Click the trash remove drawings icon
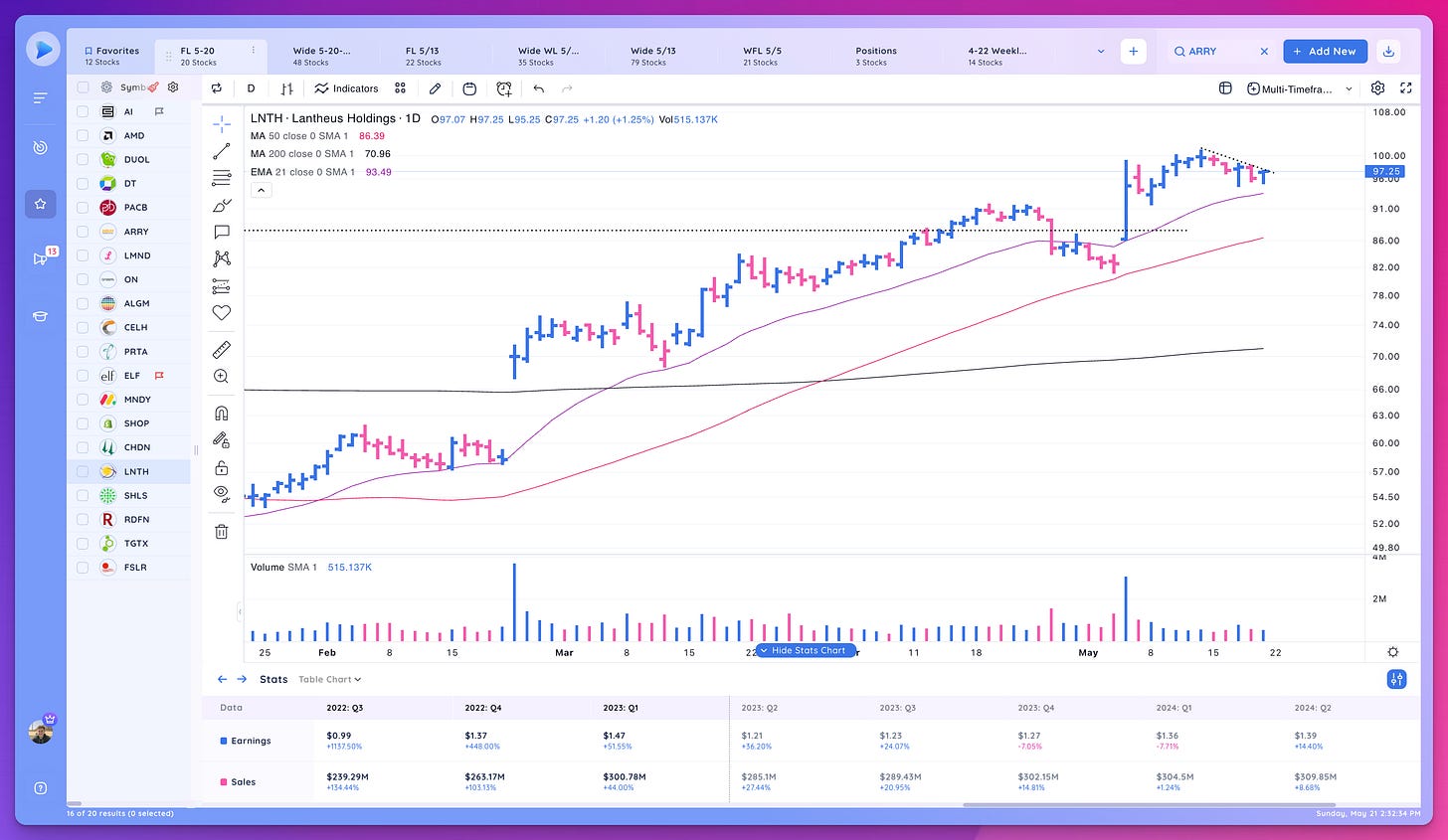 click(x=222, y=531)
